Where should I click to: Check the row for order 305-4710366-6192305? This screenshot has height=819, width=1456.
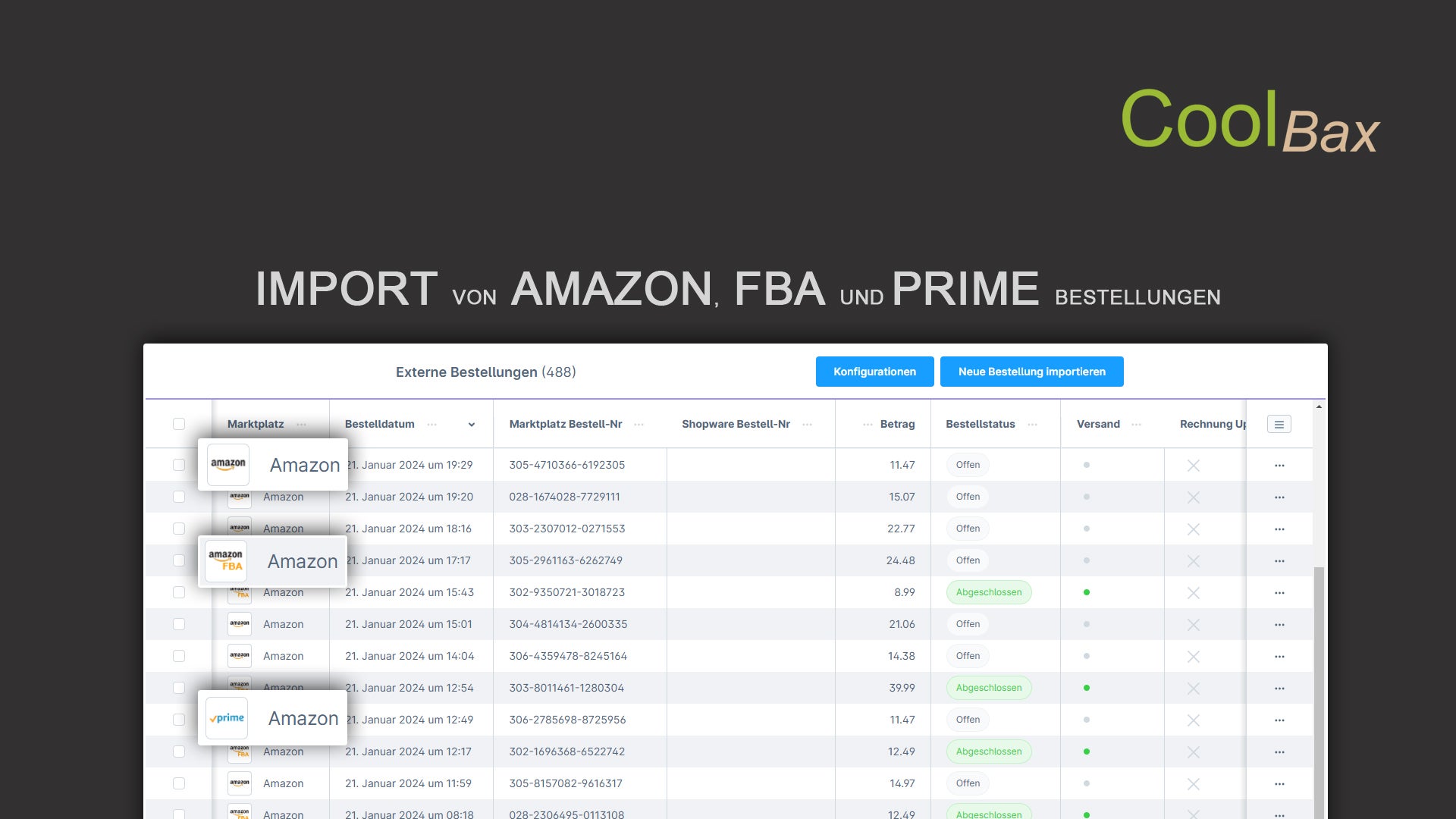179,465
